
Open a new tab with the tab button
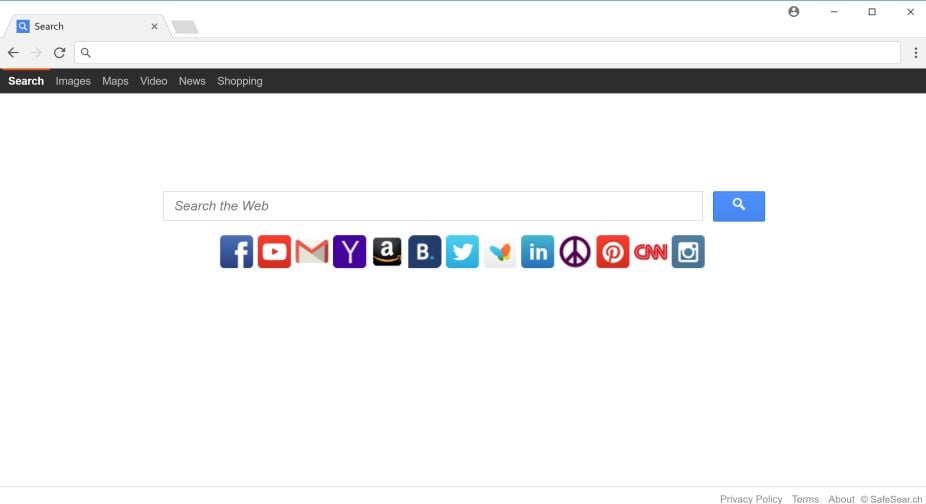click(x=185, y=27)
